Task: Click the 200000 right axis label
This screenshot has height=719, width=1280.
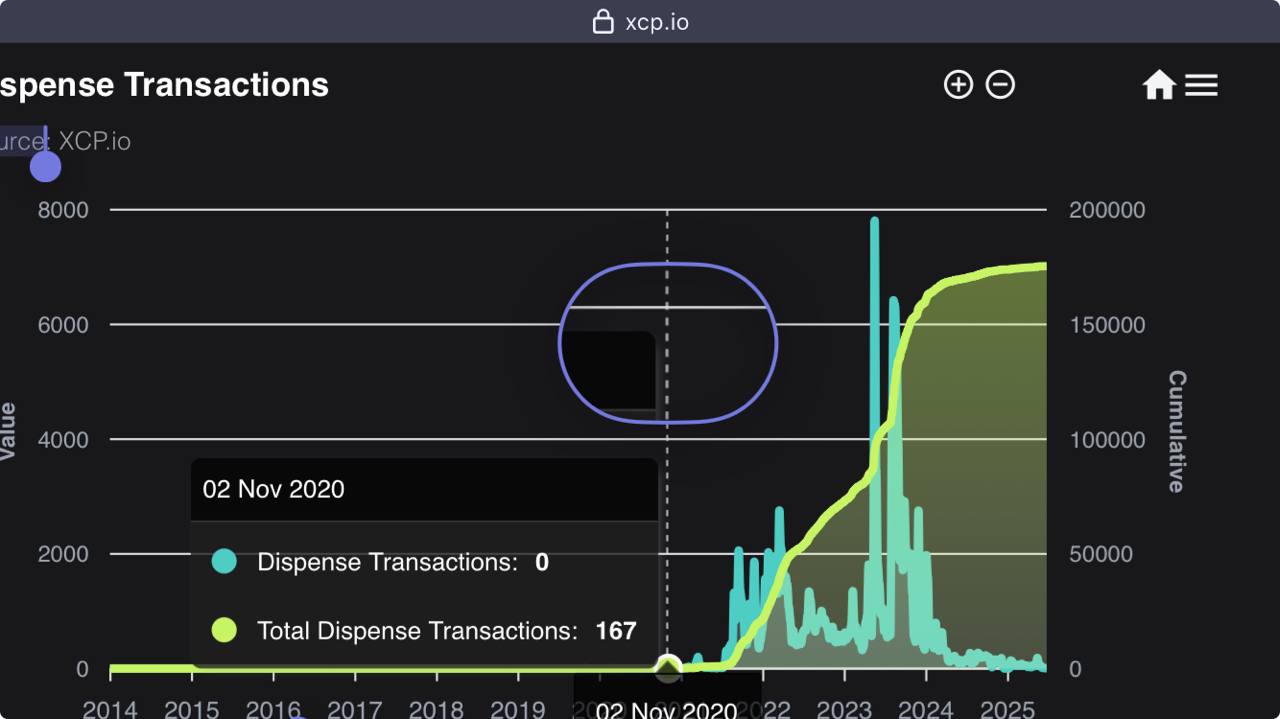Action: [x=1107, y=210]
